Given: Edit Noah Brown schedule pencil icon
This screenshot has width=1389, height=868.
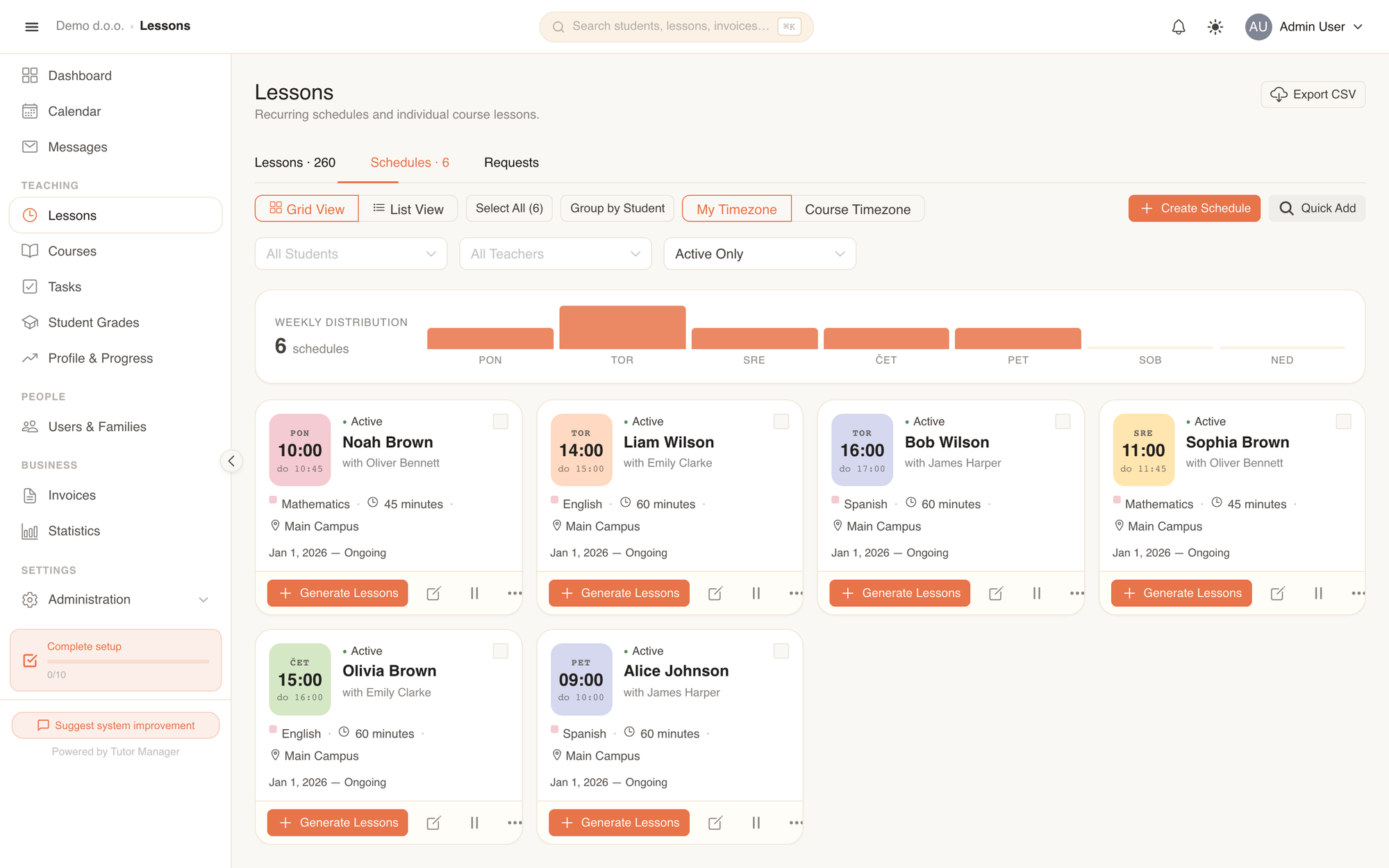Looking at the screenshot, I should (x=433, y=593).
